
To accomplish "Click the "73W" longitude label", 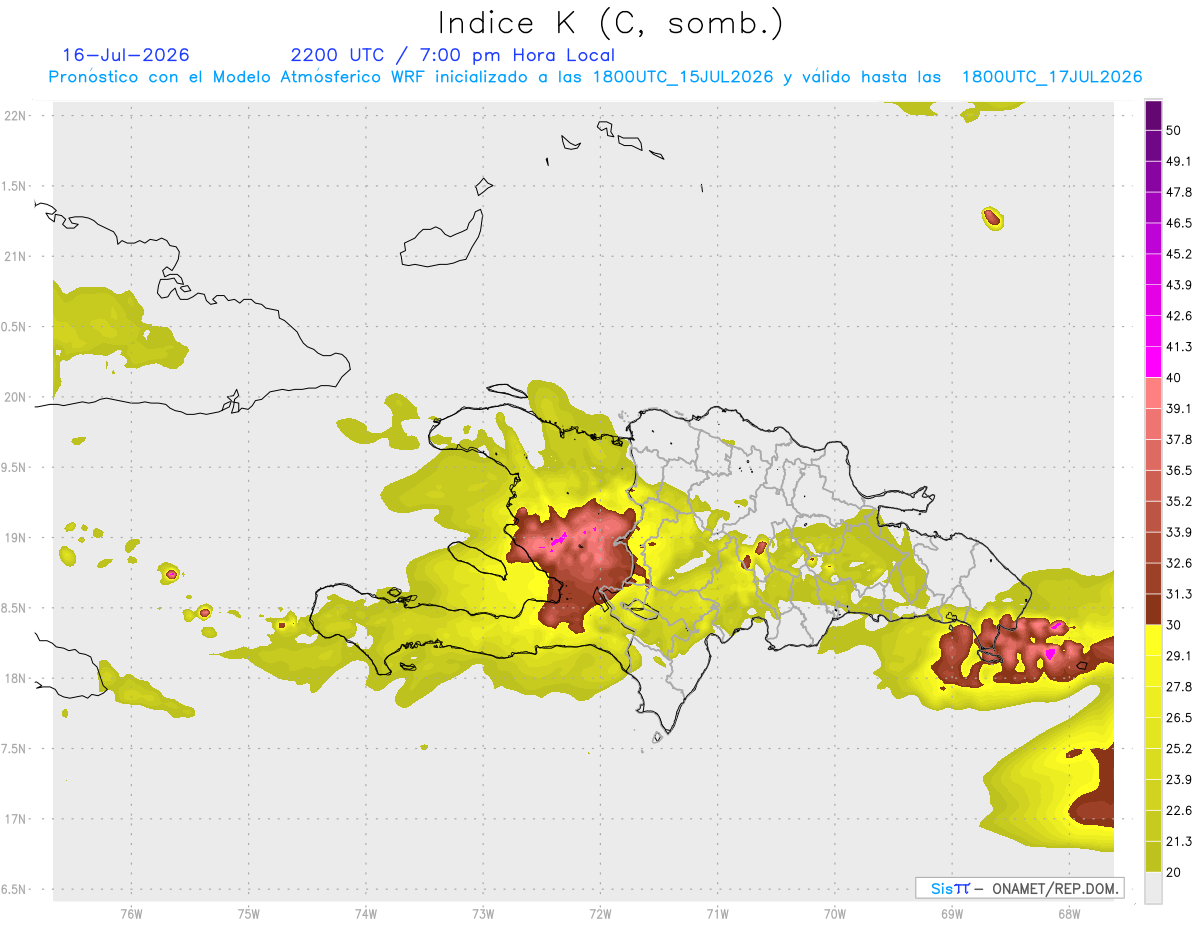I will (483, 914).
